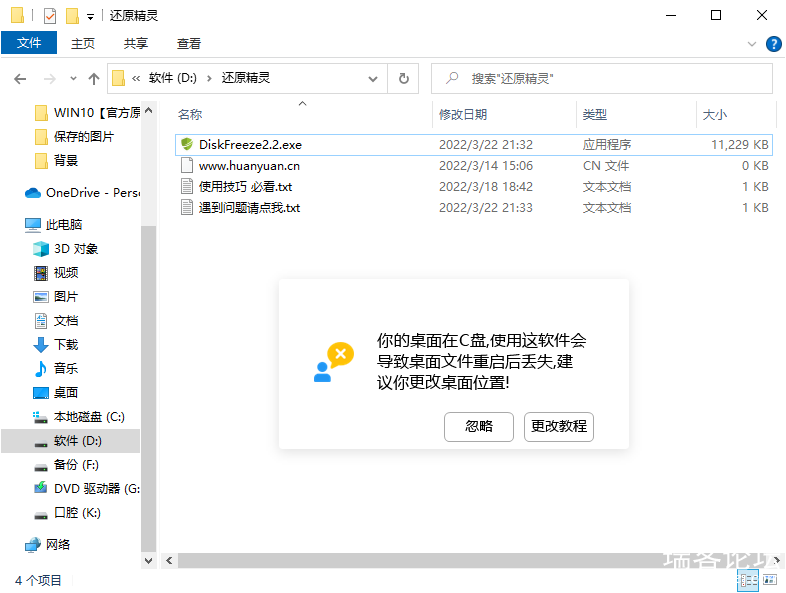Click the 更改教程 button
Image resolution: width=786 pixels, height=593 pixels.
click(559, 426)
